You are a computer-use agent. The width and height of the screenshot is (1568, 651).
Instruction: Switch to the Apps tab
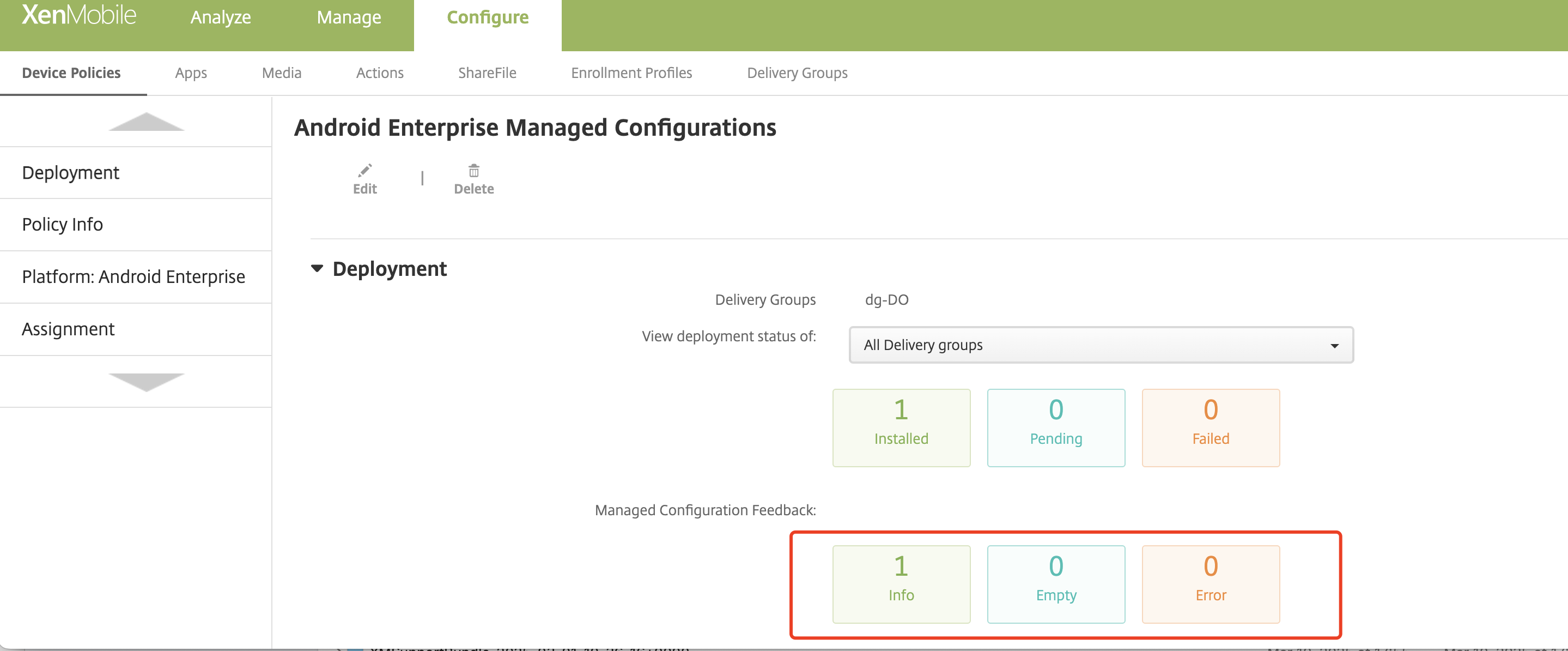[x=191, y=73]
